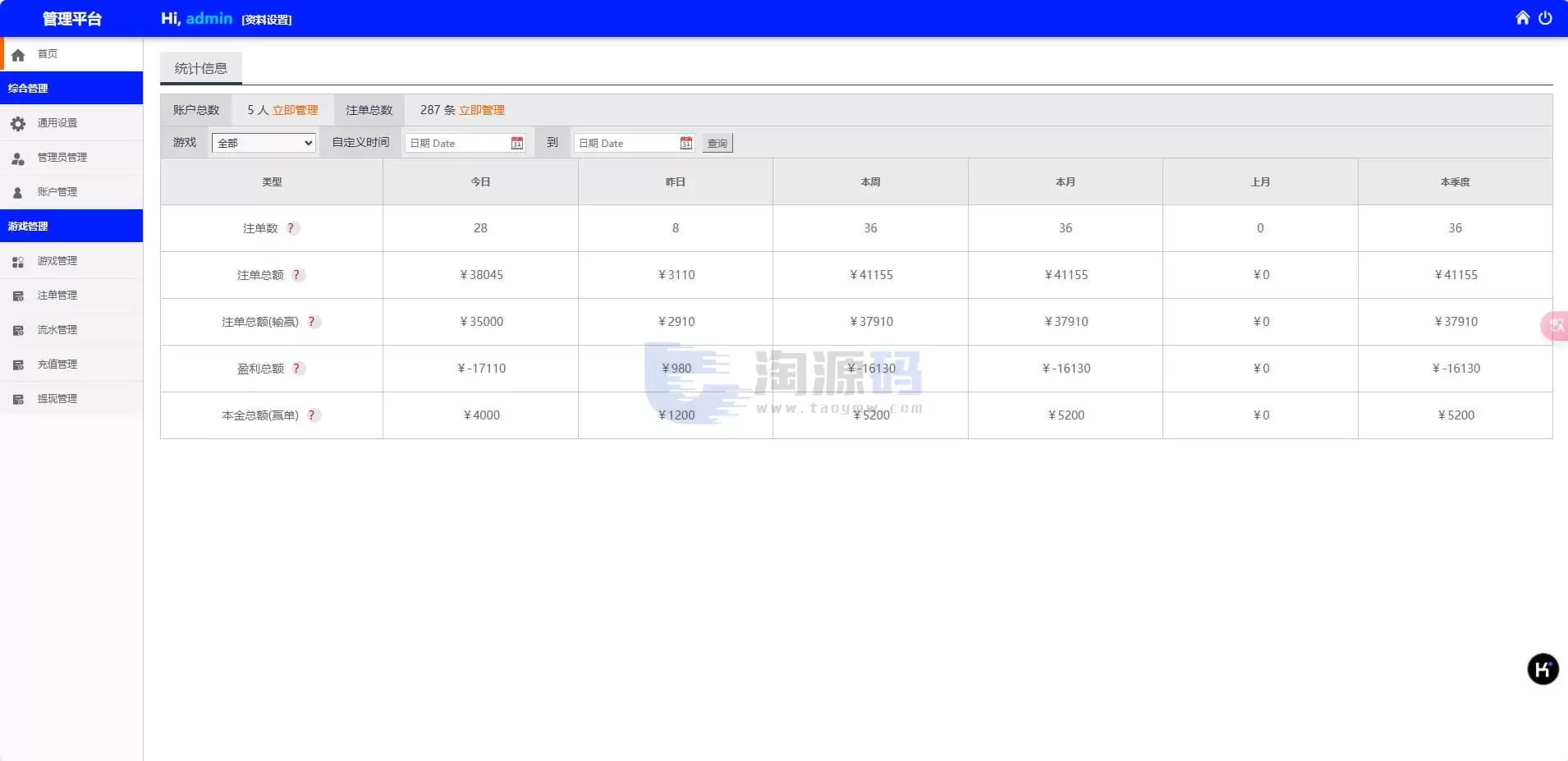Click the home icon in top-right header
1568x761 pixels.
click(x=1522, y=17)
